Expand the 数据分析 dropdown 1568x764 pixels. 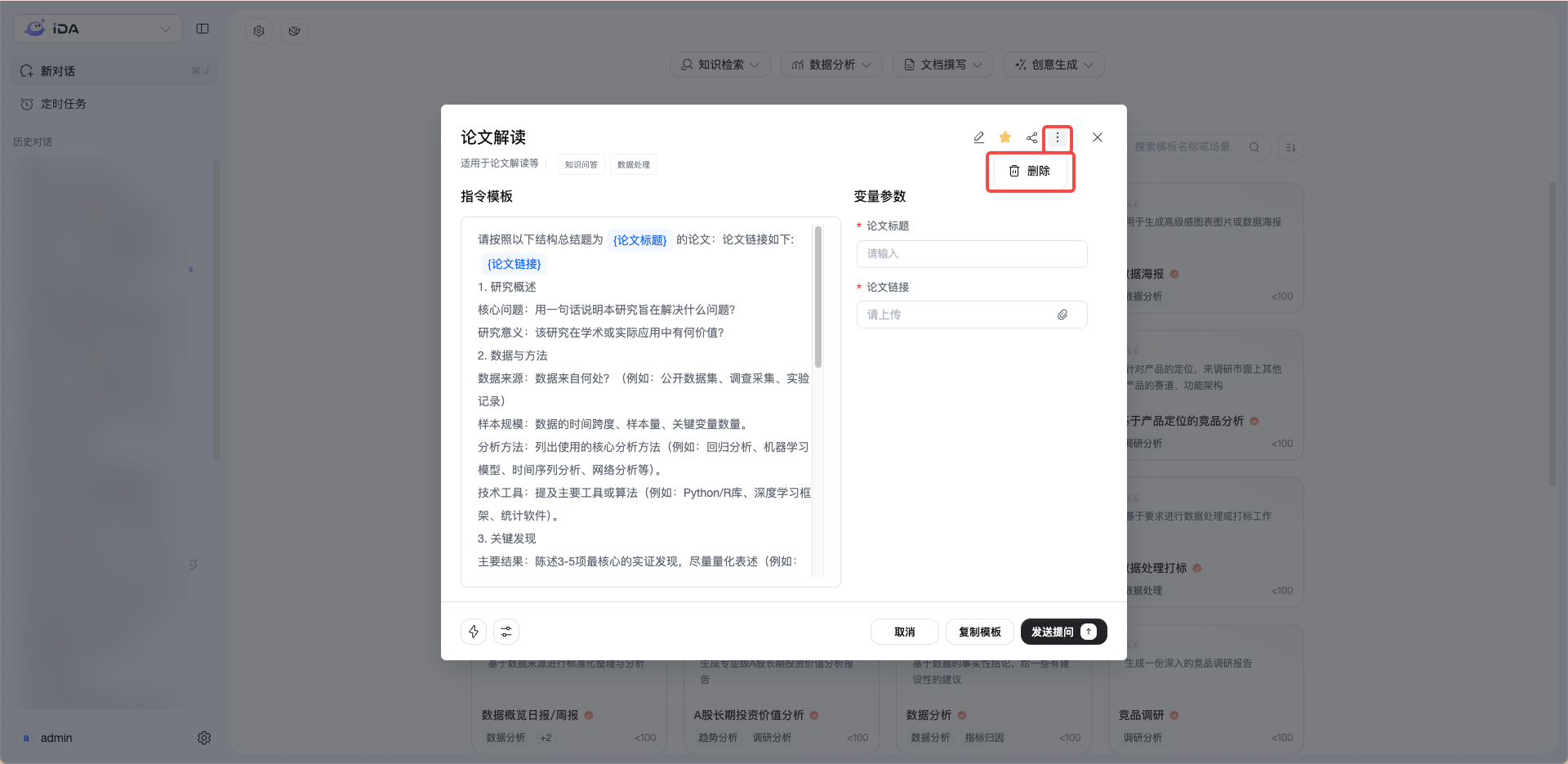[x=831, y=65]
